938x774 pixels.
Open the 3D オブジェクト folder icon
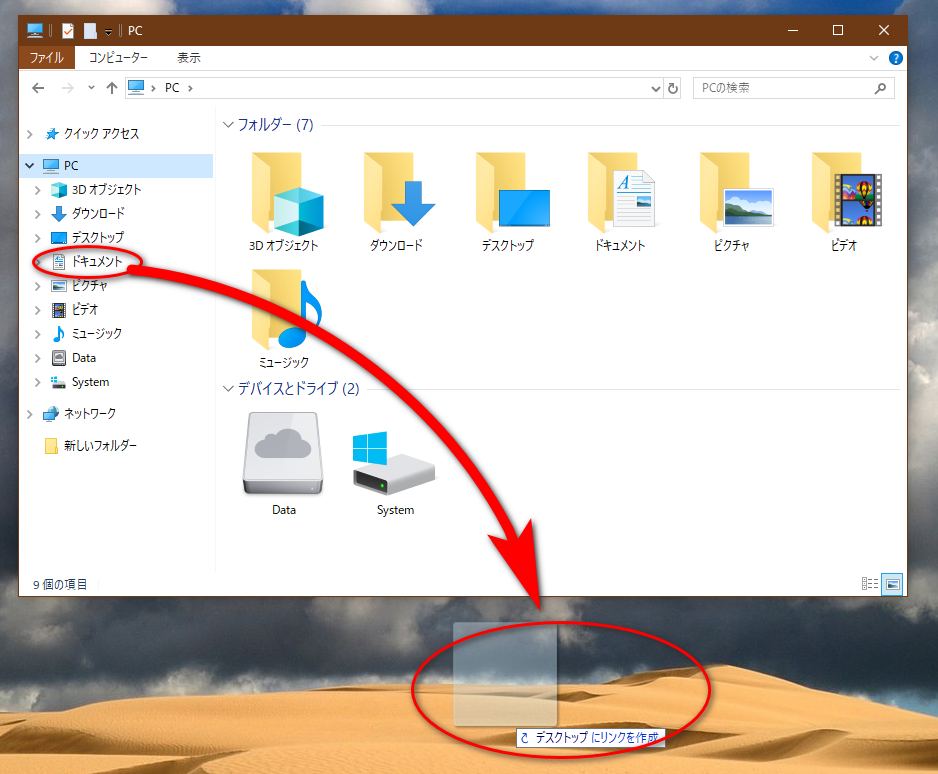pos(284,194)
